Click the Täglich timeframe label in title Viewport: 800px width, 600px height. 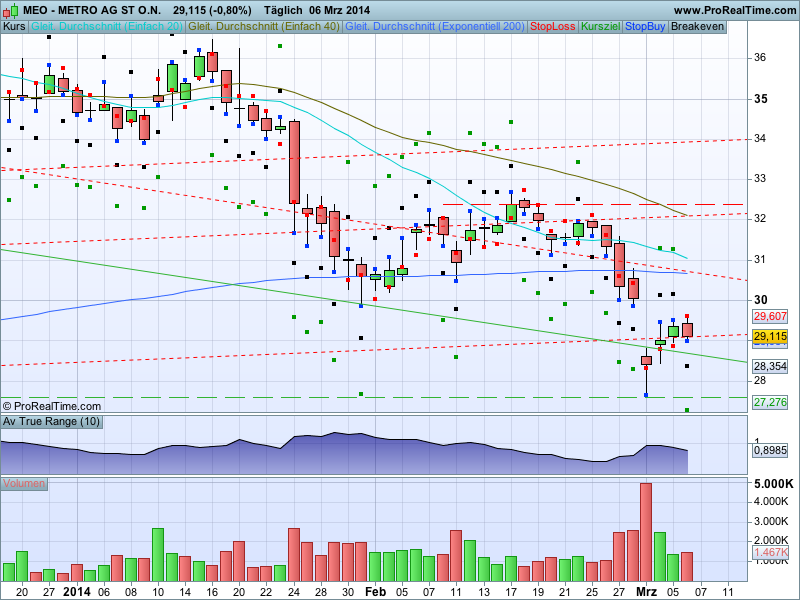pos(283,10)
